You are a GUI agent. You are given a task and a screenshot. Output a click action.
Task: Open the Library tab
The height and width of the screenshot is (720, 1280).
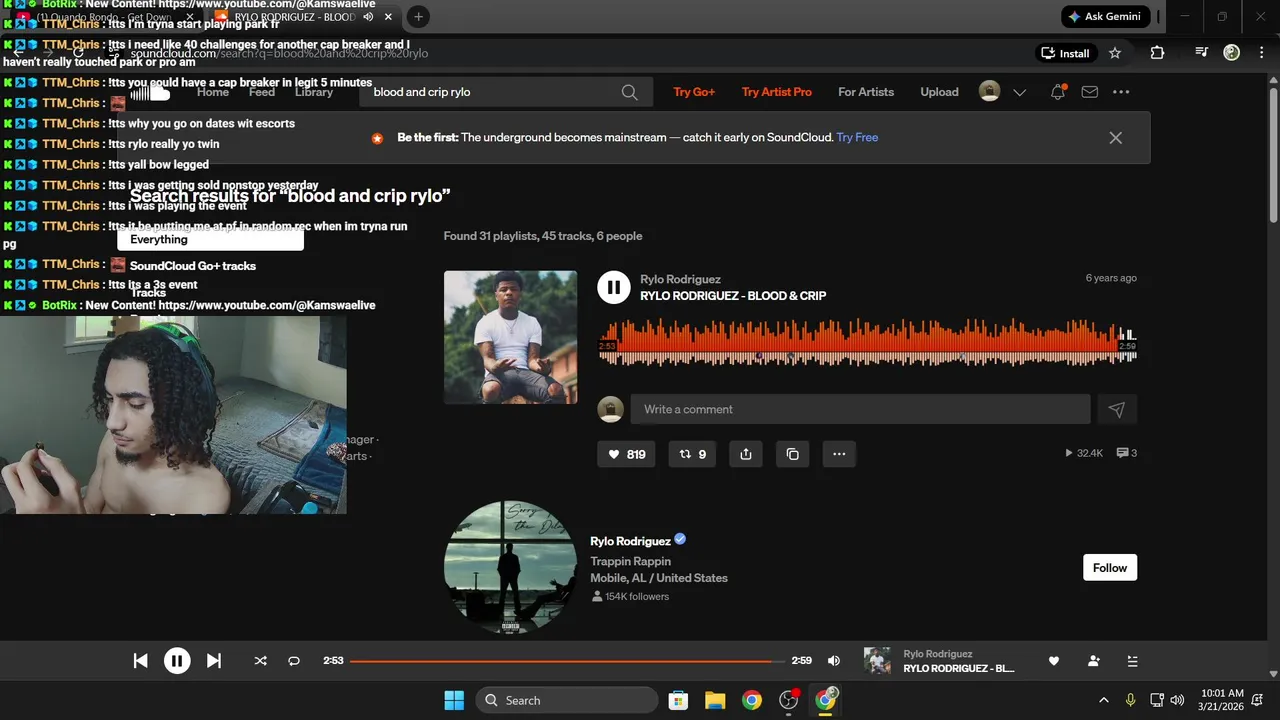[x=314, y=92]
